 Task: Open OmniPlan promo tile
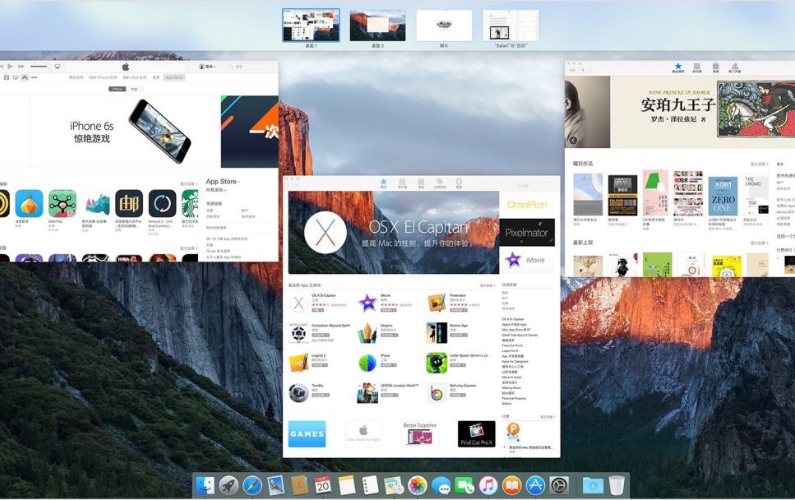point(527,204)
